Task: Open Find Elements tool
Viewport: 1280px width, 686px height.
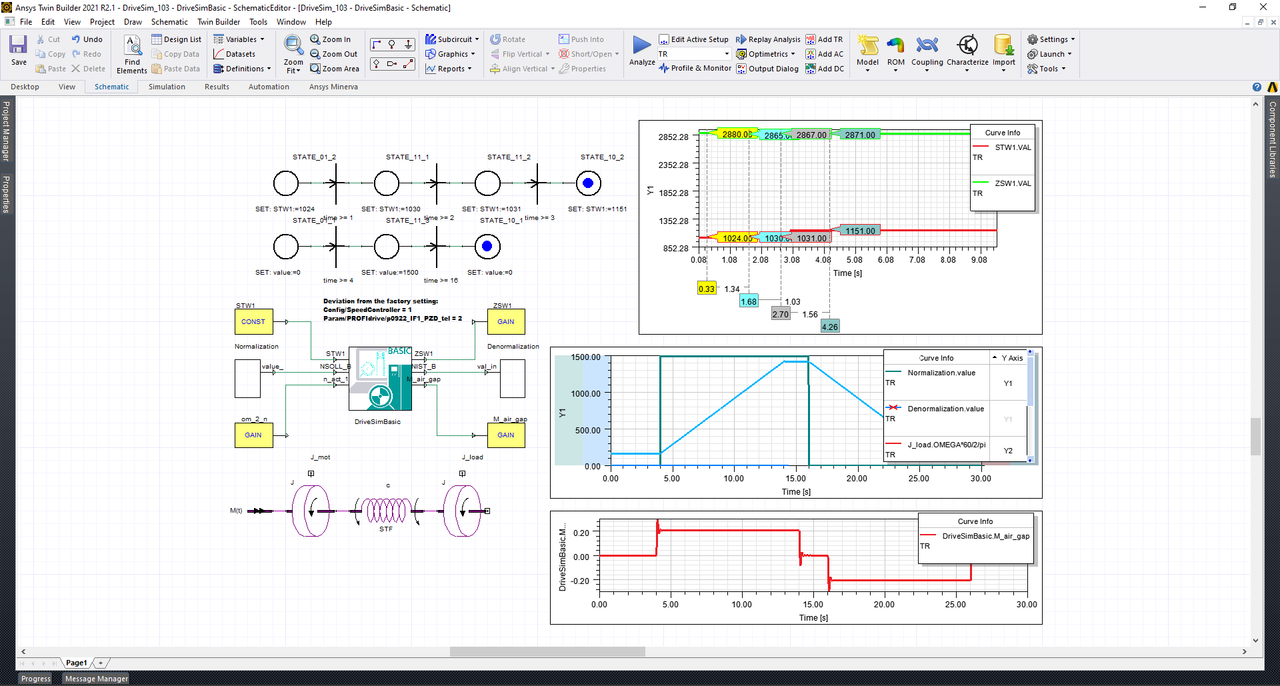Action: [x=132, y=53]
